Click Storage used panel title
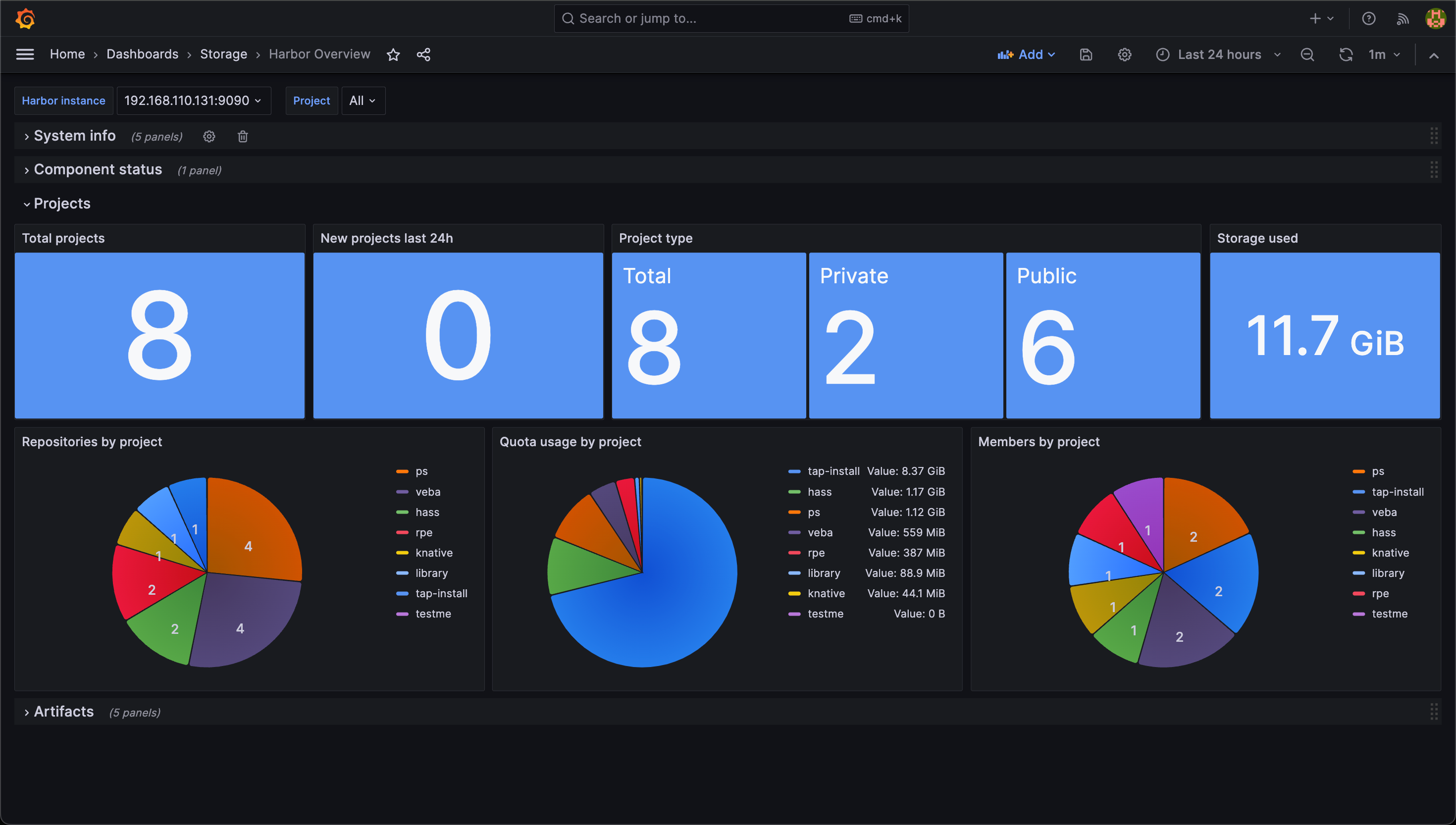1456x825 pixels. pyautogui.click(x=1257, y=238)
